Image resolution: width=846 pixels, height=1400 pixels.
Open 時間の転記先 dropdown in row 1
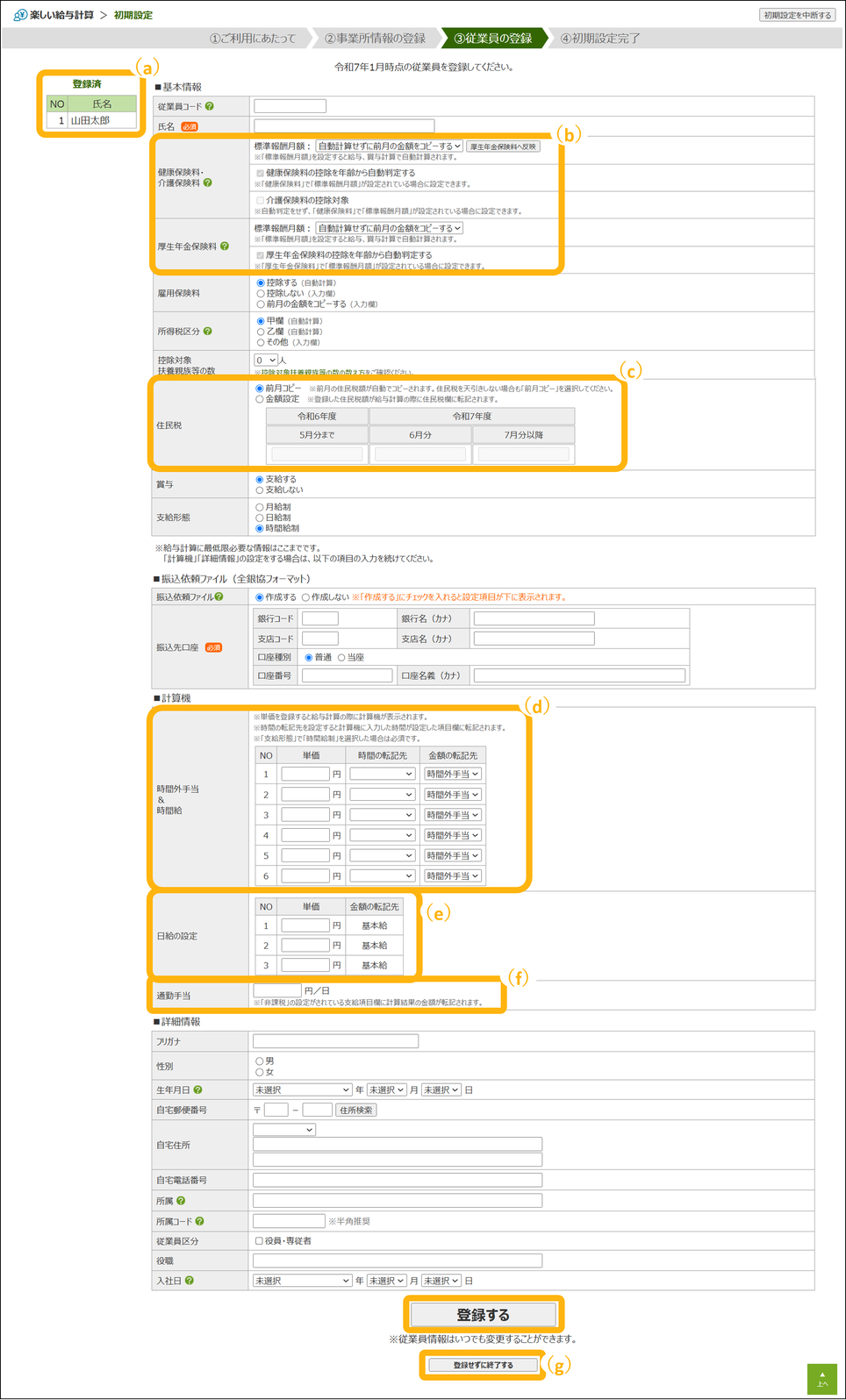click(x=382, y=774)
